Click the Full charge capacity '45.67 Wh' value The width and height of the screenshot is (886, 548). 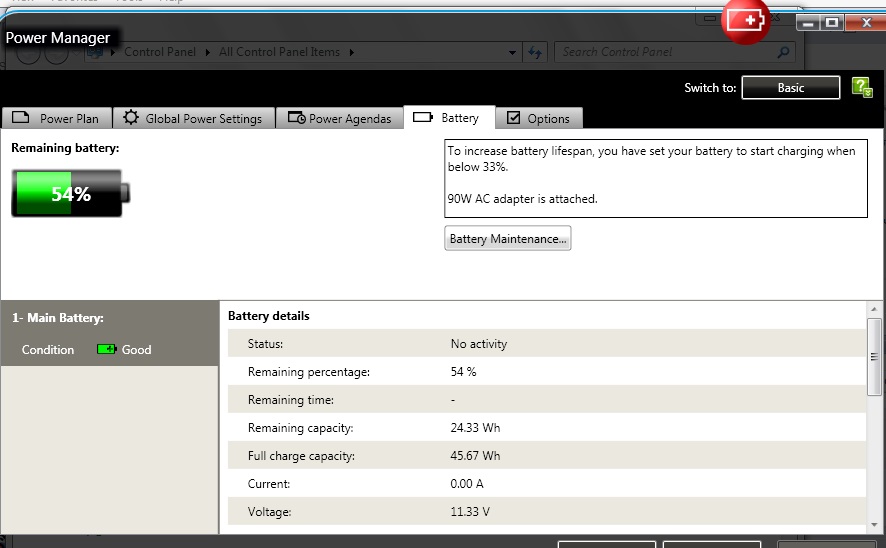point(475,455)
